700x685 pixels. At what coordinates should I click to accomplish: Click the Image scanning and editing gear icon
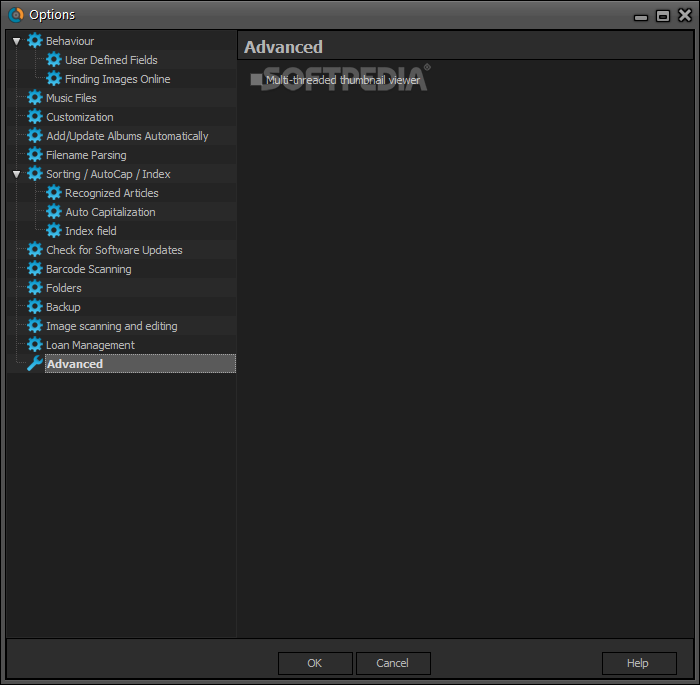pyautogui.click(x=35, y=326)
